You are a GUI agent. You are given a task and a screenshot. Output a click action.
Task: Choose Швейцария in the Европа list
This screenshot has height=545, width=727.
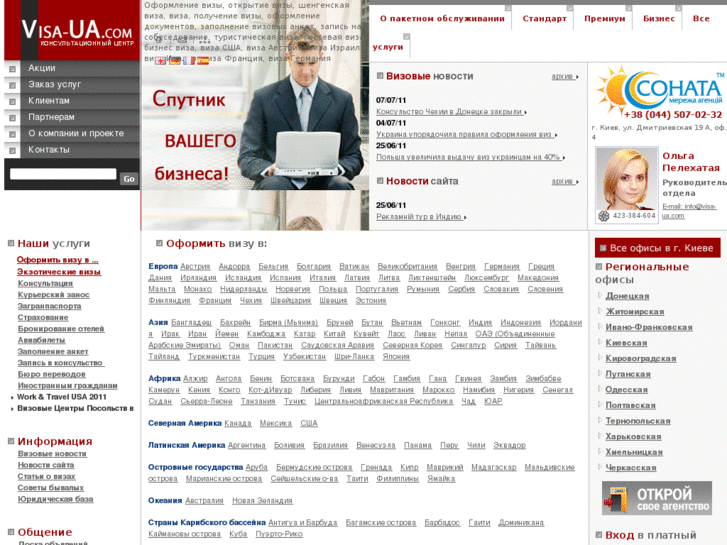coord(291,301)
